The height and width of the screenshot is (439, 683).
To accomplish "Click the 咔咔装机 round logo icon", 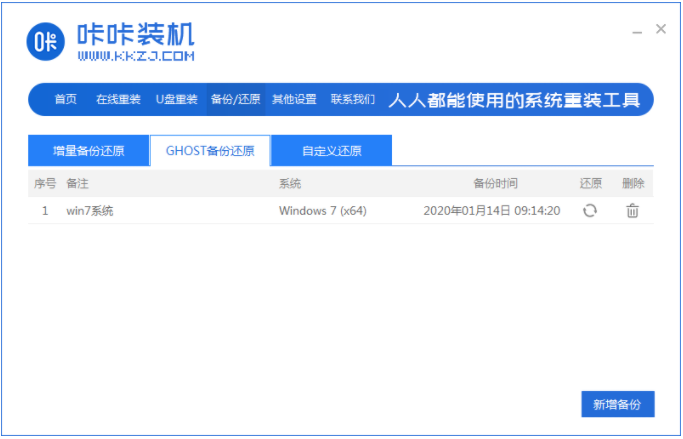I will [46, 41].
